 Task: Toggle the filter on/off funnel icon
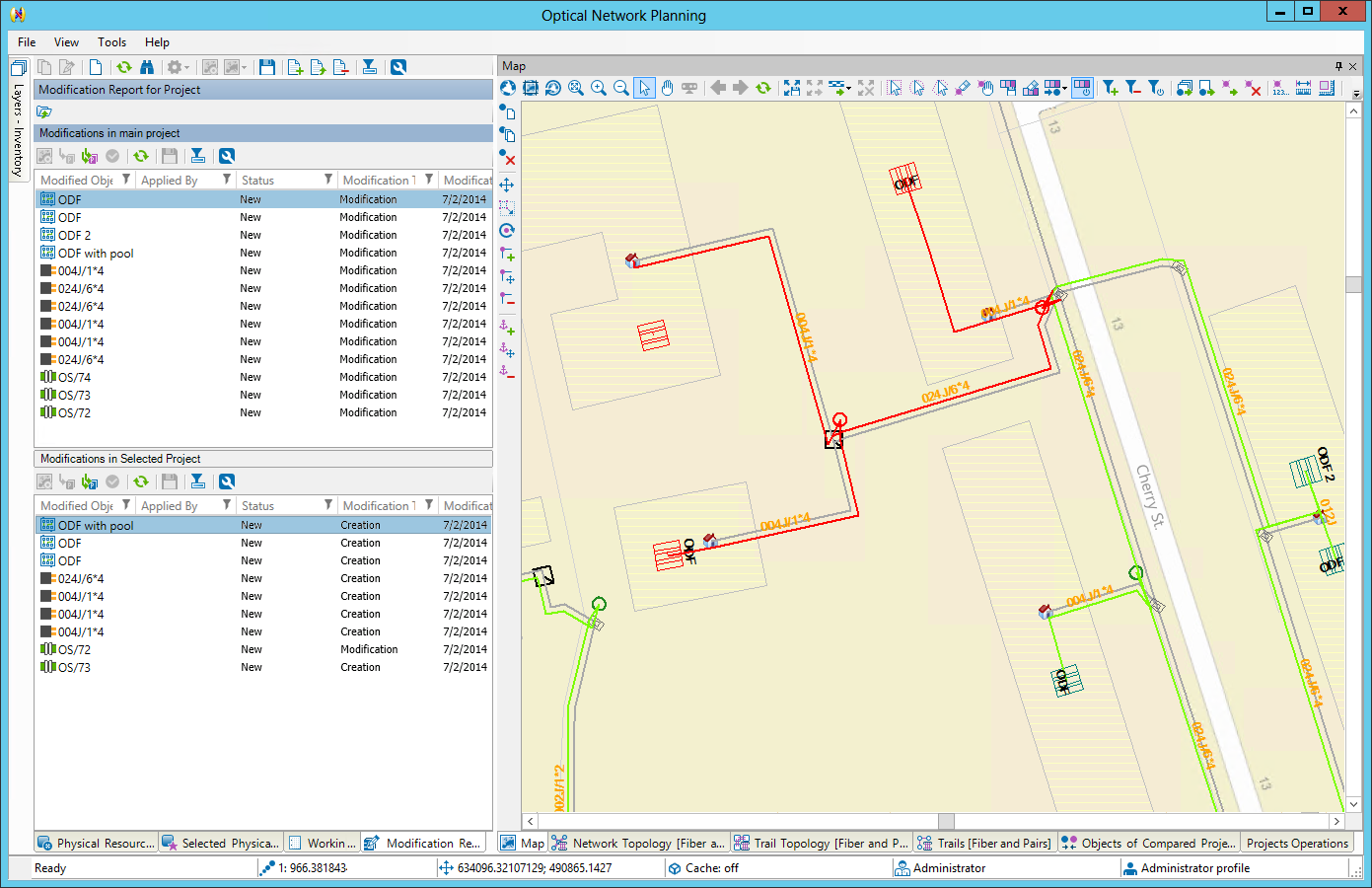coord(1156,88)
